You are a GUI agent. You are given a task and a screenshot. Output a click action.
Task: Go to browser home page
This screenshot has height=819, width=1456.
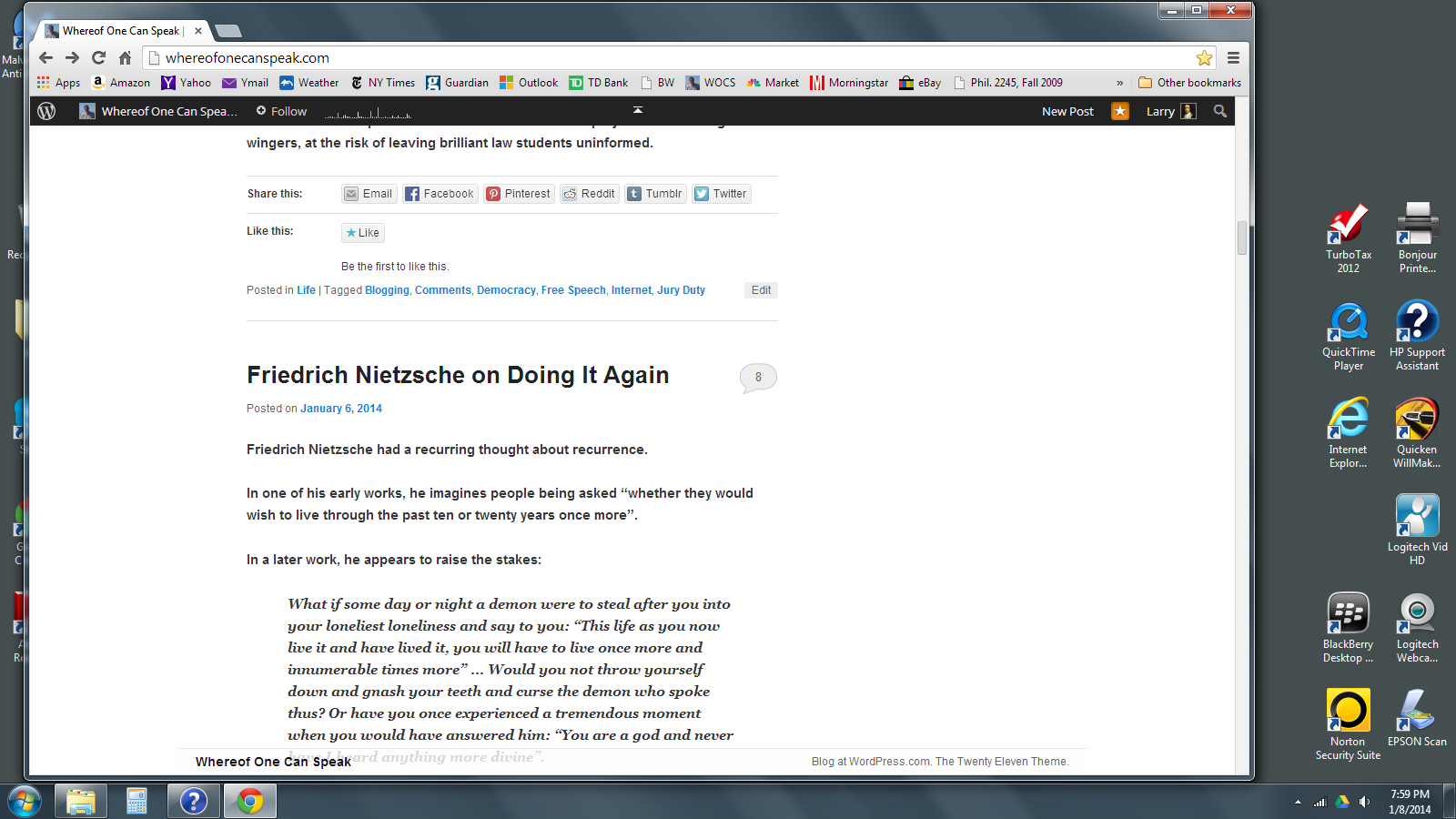point(126,58)
